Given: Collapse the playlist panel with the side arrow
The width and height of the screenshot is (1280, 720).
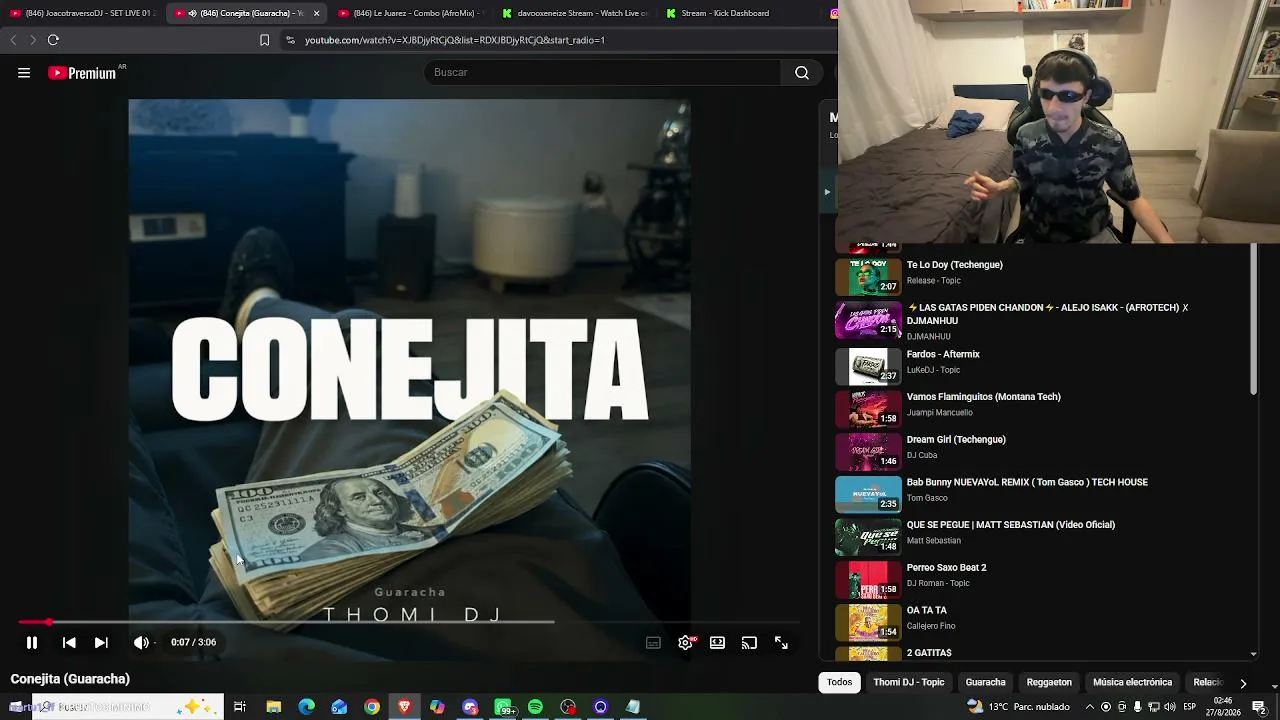Looking at the screenshot, I should click(x=827, y=191).
